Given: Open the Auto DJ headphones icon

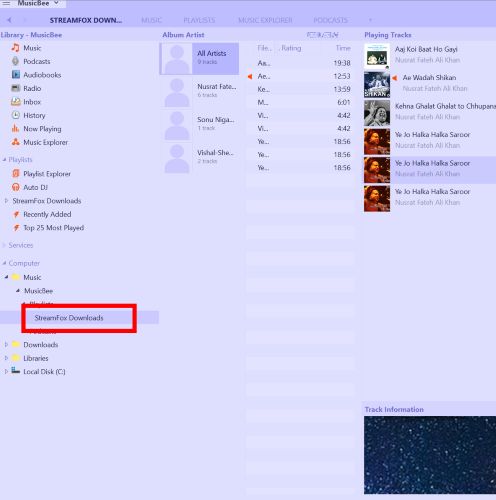Looking at the screenshot, I should coord(16,187).
